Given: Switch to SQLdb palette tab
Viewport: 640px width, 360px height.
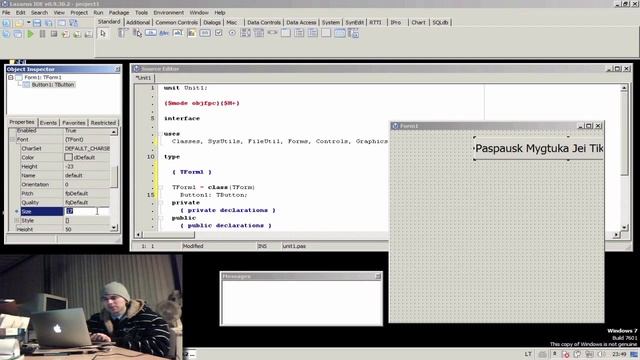Looking at the screenshot, I should click(440, 22).
